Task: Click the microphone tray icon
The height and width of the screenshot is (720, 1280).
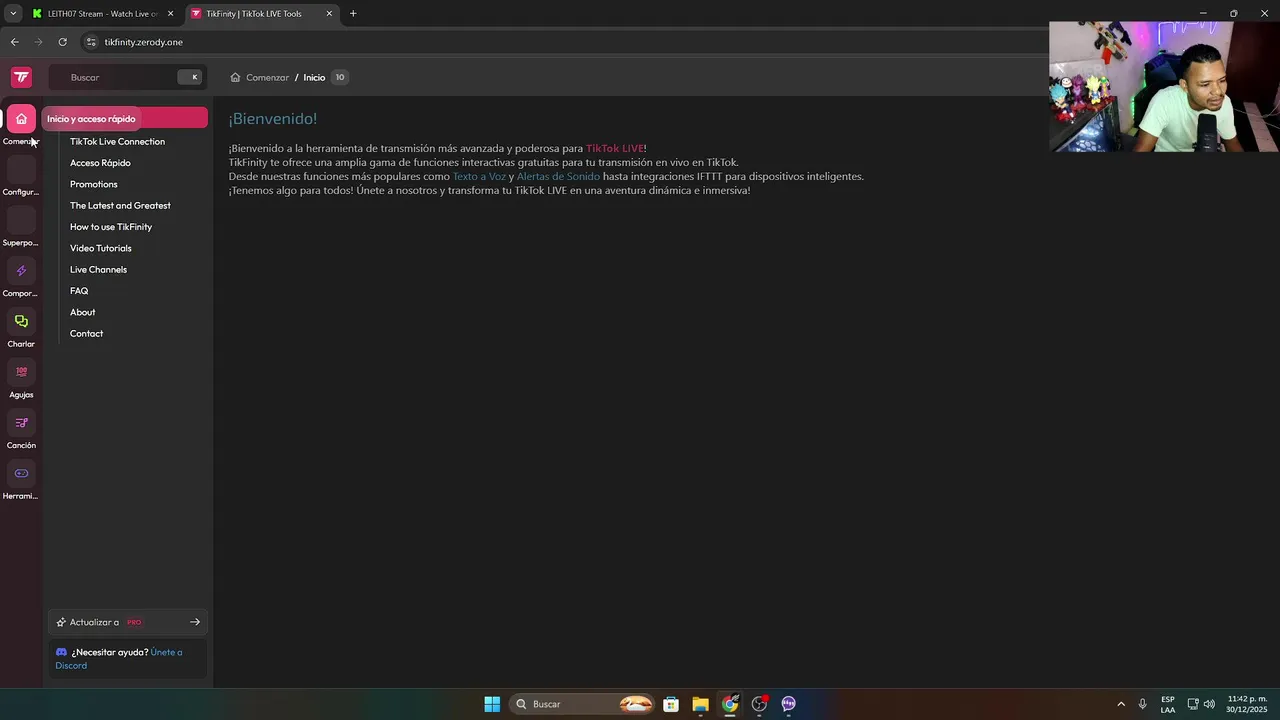Action: pyautogui.click(x=1142, y=704)
